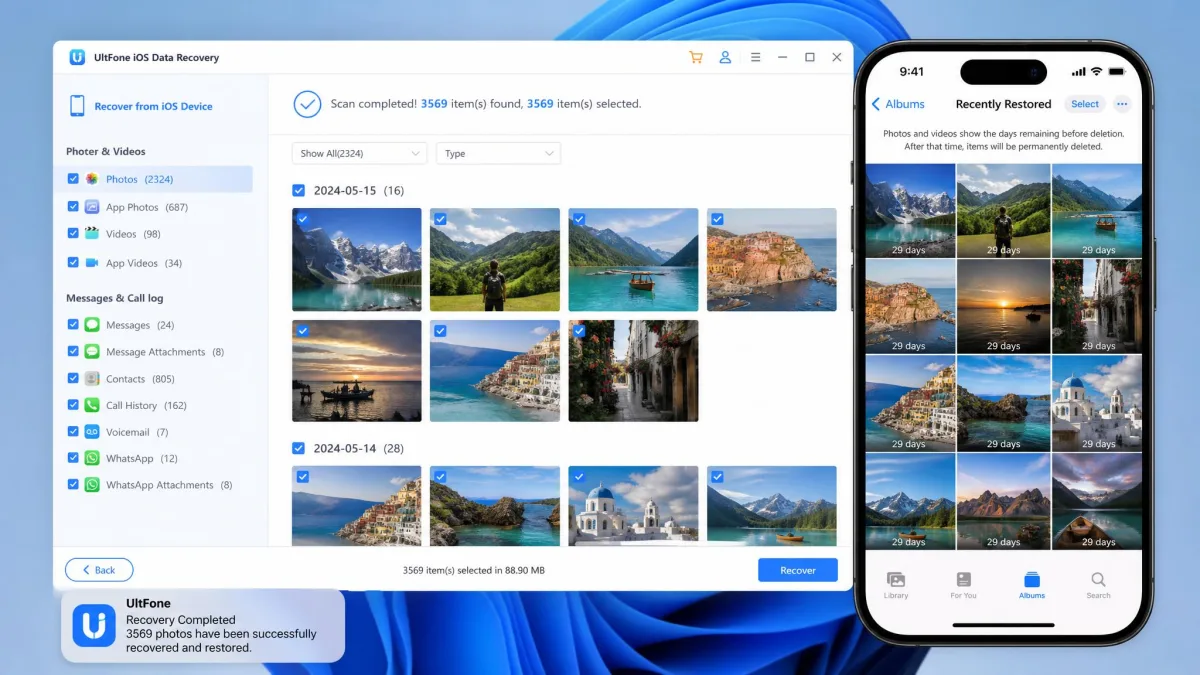Click the UltFone logo in title bar
The width and height of the screenshot is (1200, 675).
[77, 57]
